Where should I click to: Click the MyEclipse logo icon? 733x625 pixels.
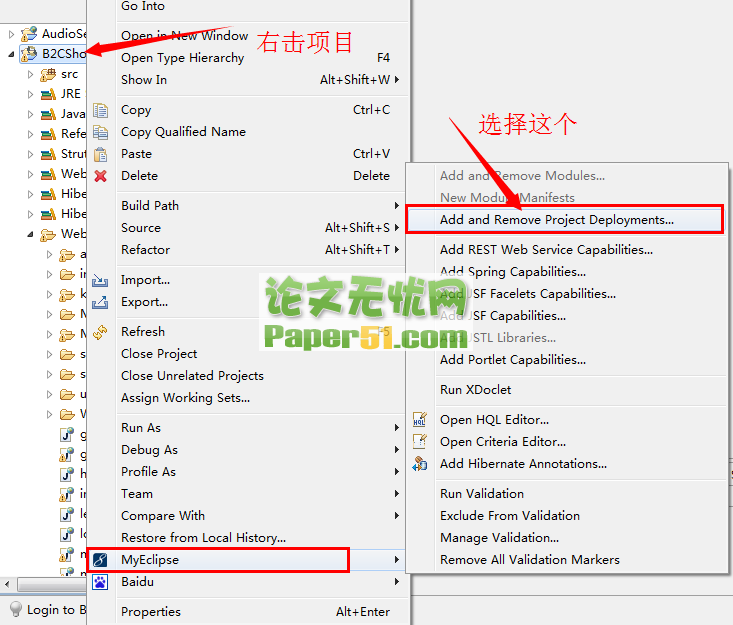click(x=100, y=560)
